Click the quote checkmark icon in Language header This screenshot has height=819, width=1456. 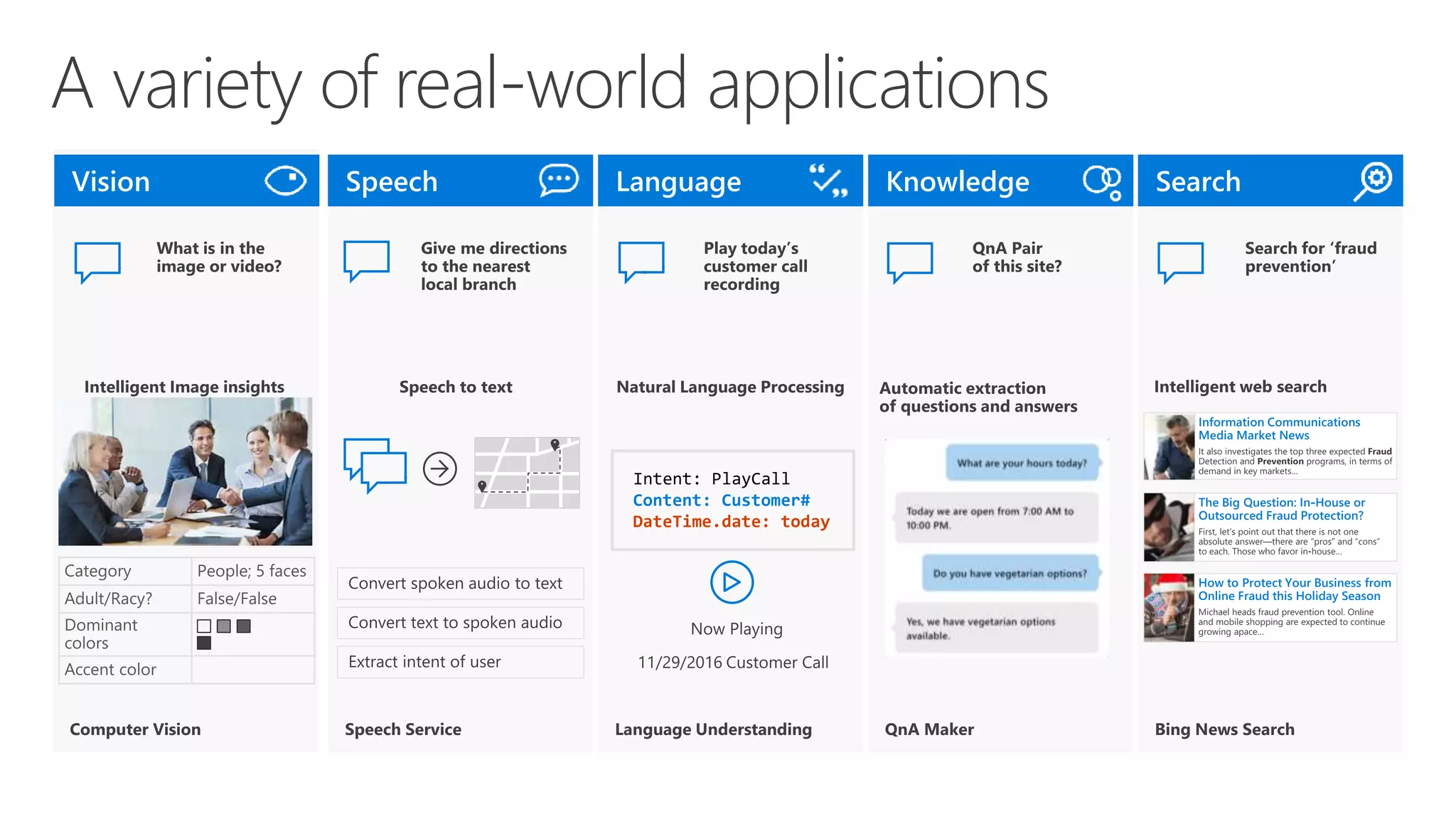pos(828,181)
